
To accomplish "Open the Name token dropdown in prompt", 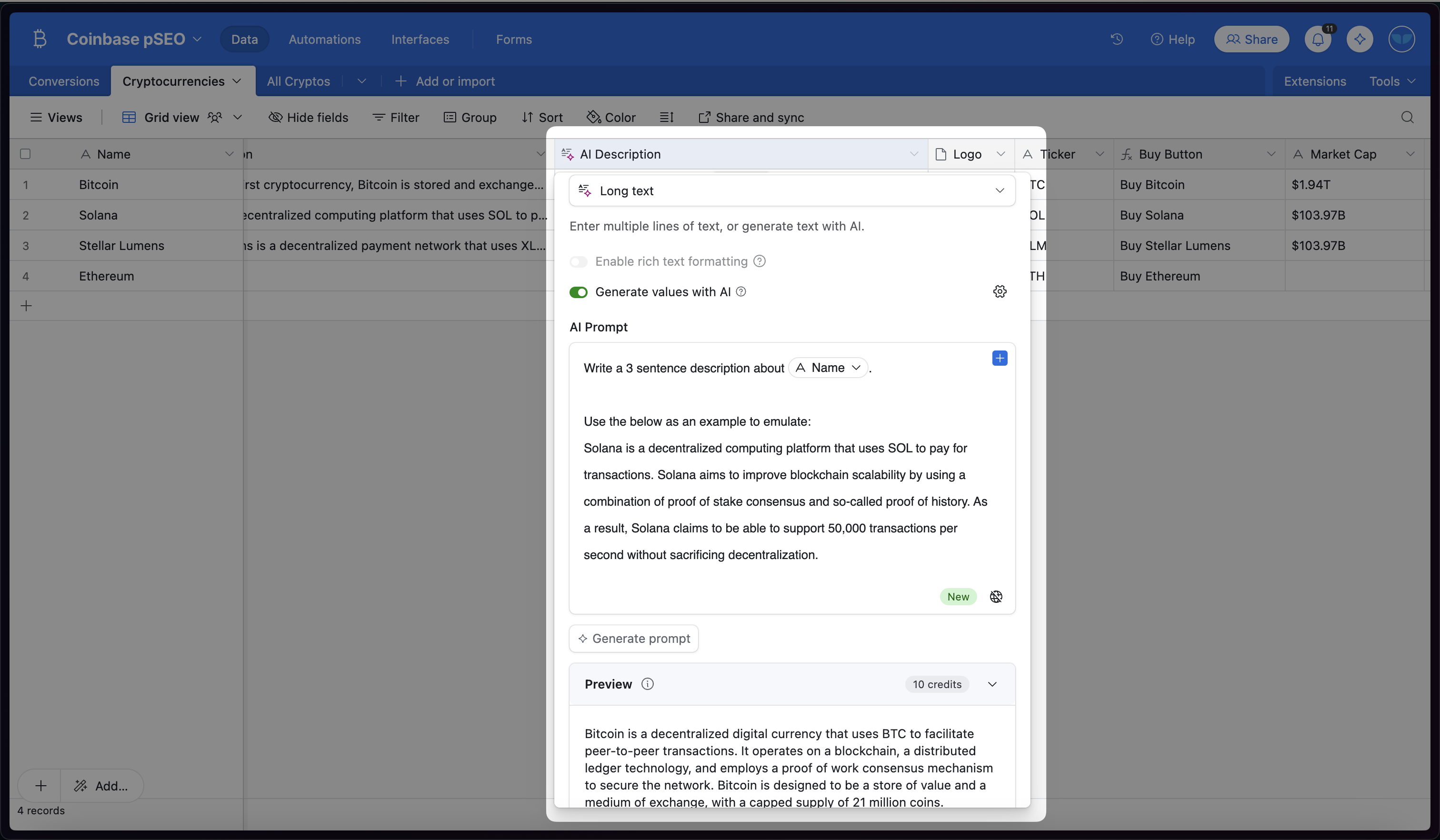I will coord(828,368).
